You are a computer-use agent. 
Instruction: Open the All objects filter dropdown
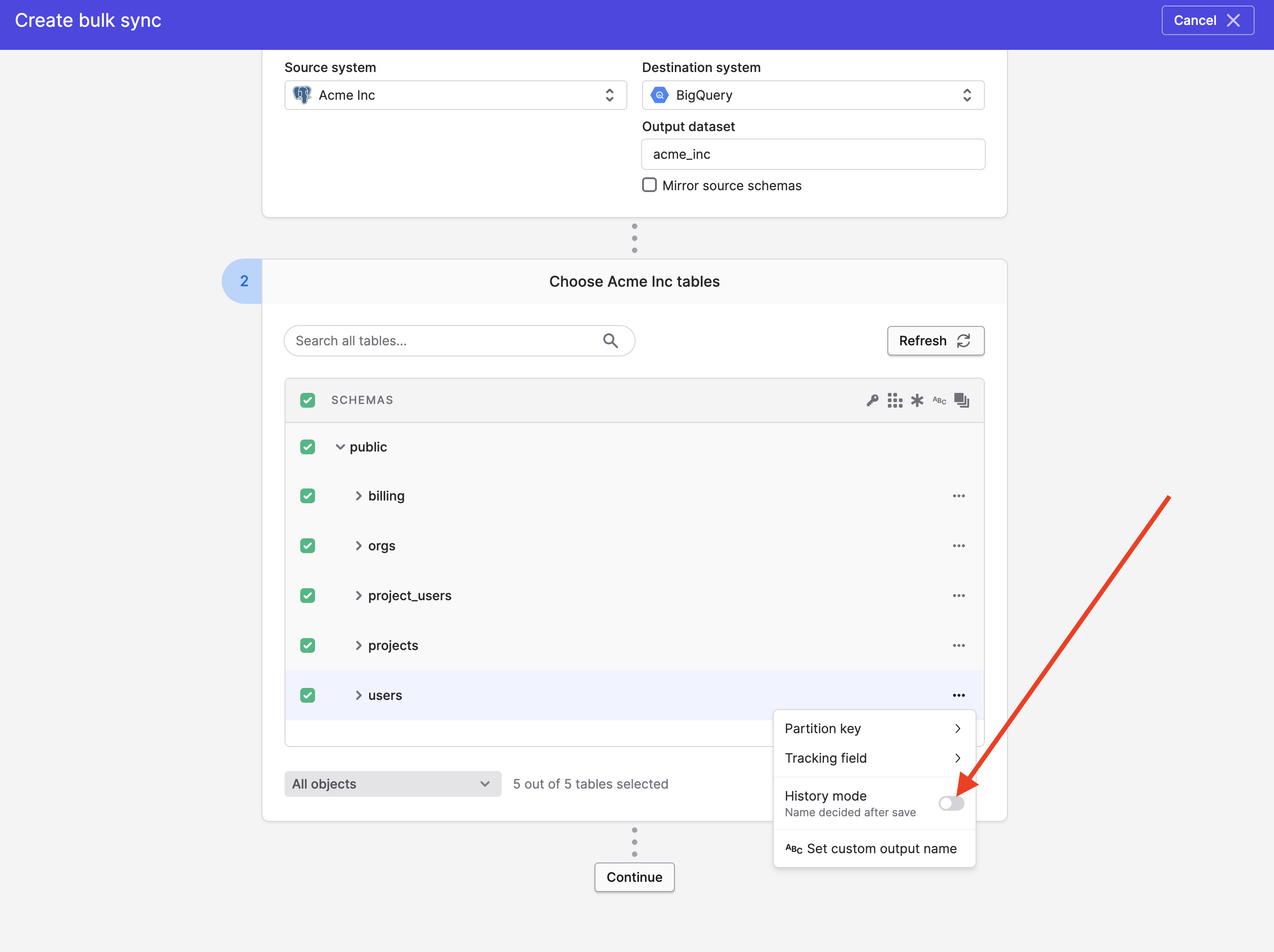[x=393, y=784]
